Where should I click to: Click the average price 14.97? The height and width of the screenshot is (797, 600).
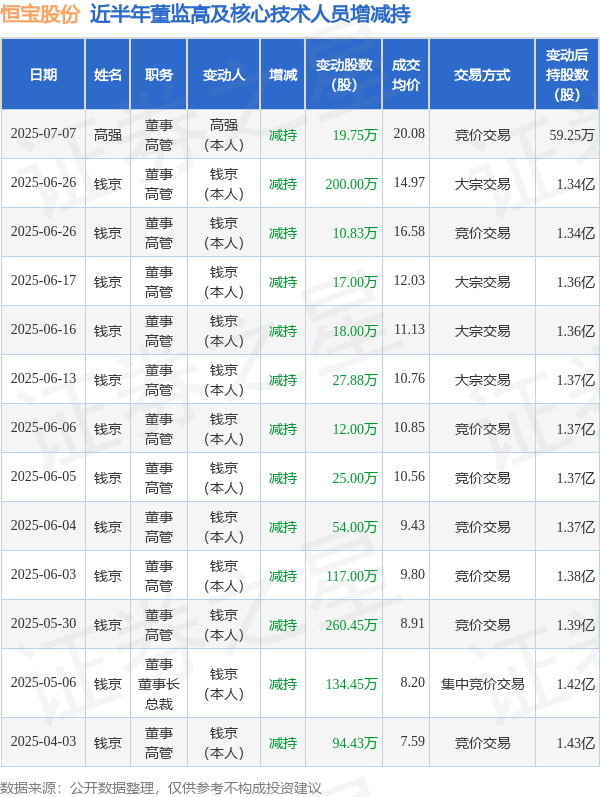(409, 182)
